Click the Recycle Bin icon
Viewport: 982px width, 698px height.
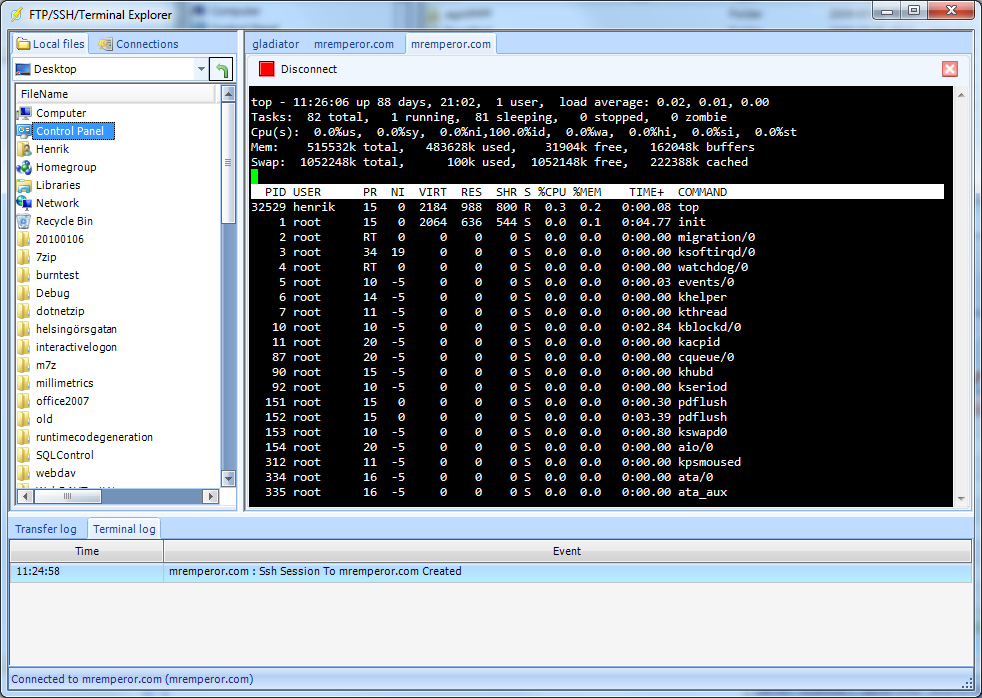pyautogui.click(x=25, y=221)
